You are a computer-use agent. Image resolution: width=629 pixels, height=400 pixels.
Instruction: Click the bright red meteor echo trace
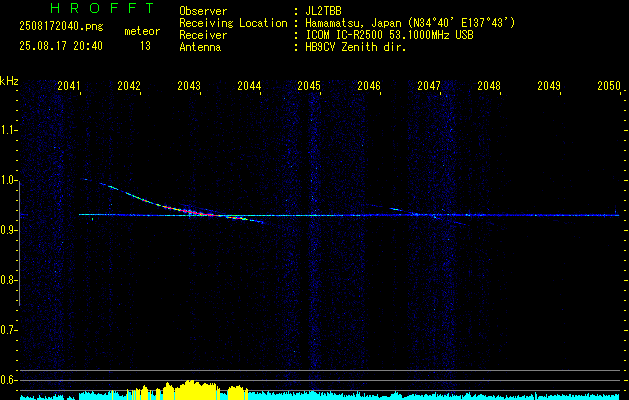point(189,210)
